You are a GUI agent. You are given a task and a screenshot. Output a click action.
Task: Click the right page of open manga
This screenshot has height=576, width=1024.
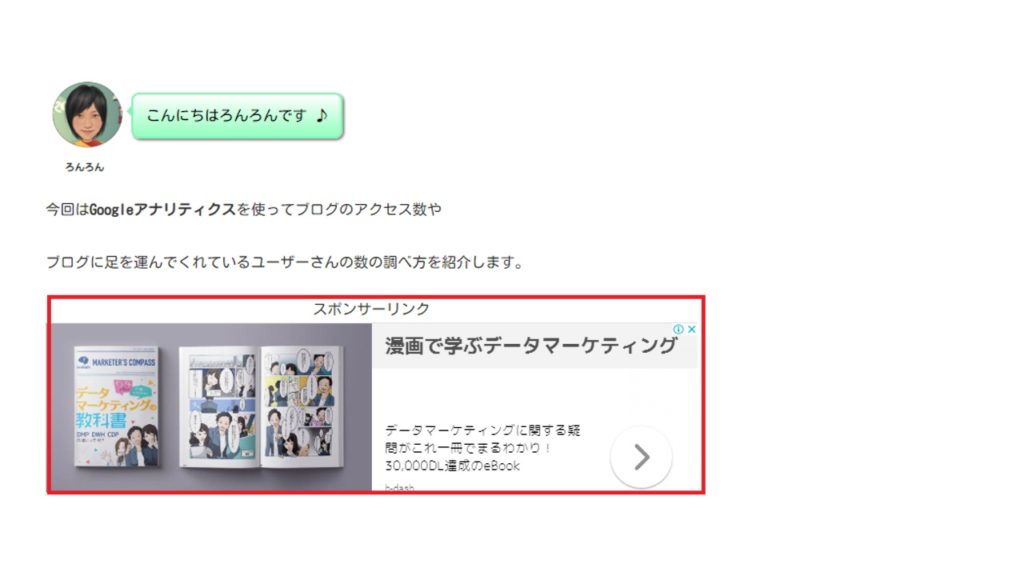[301, 405]
